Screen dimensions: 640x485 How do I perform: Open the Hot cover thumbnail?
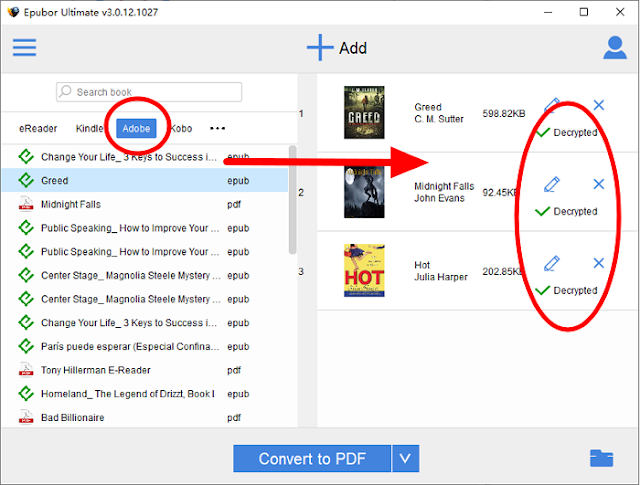(x=364, y=270)
